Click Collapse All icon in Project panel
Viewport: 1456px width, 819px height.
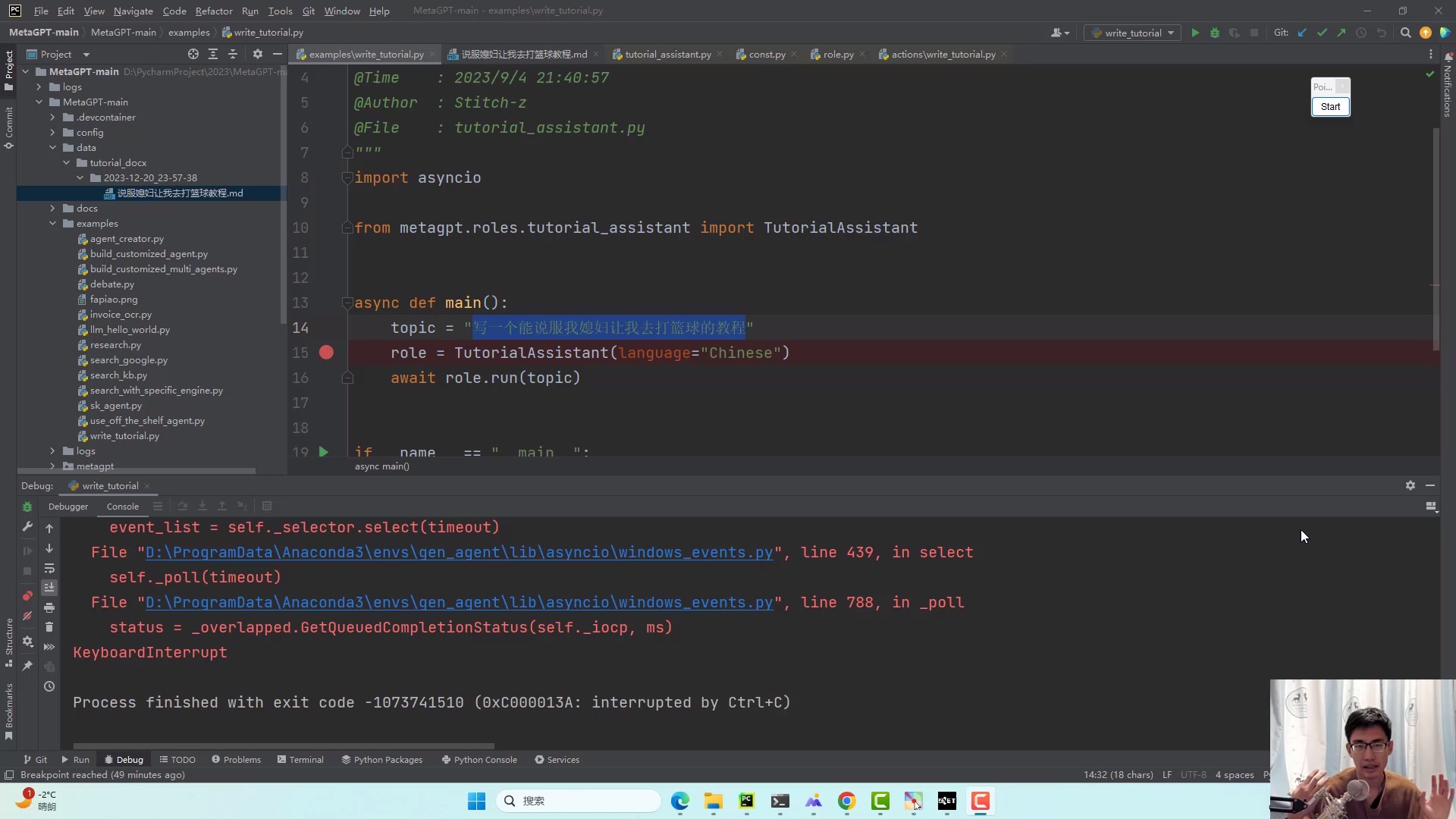point(233,54)
